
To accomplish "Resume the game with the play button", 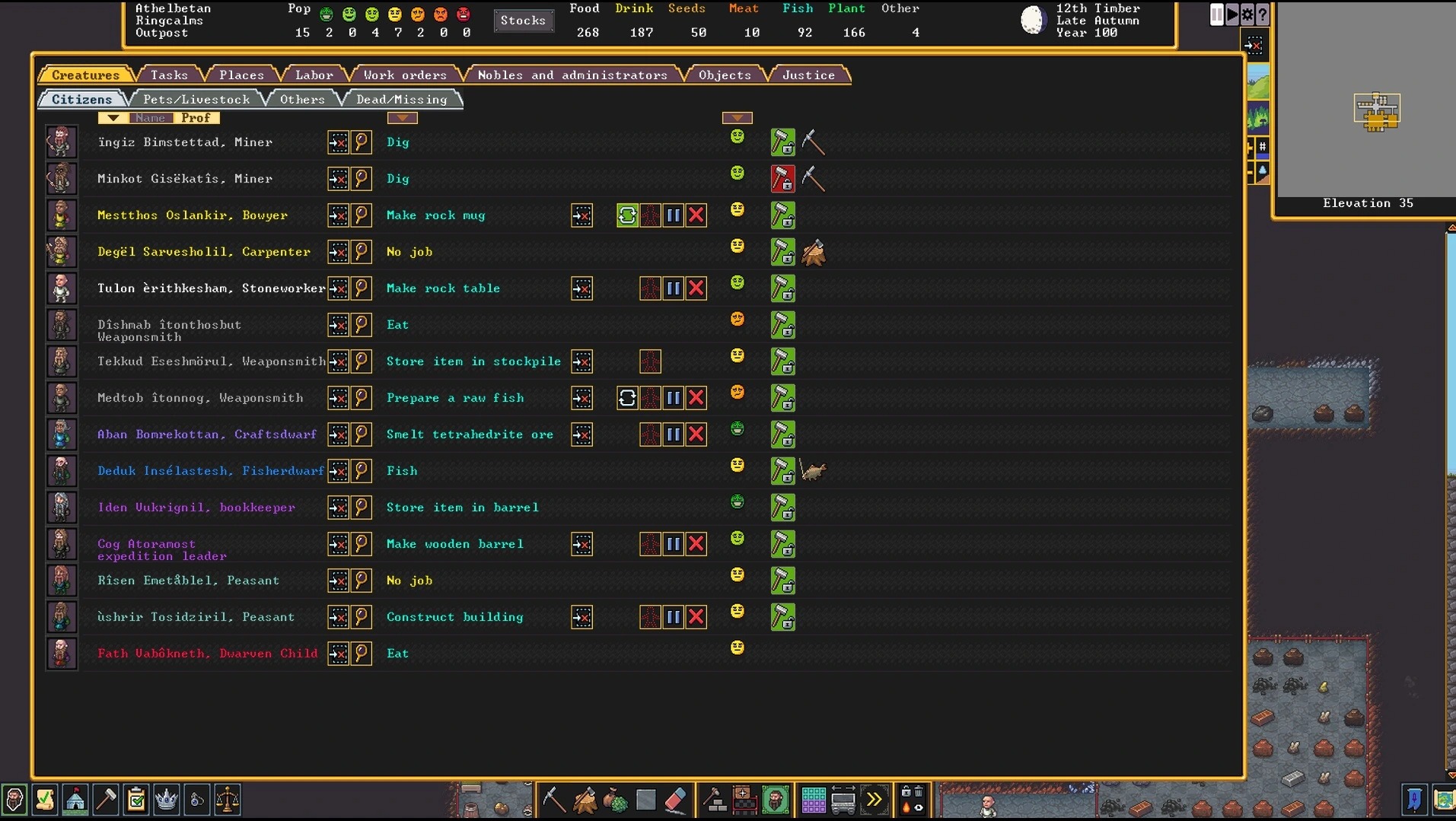I will point(1231,14).
